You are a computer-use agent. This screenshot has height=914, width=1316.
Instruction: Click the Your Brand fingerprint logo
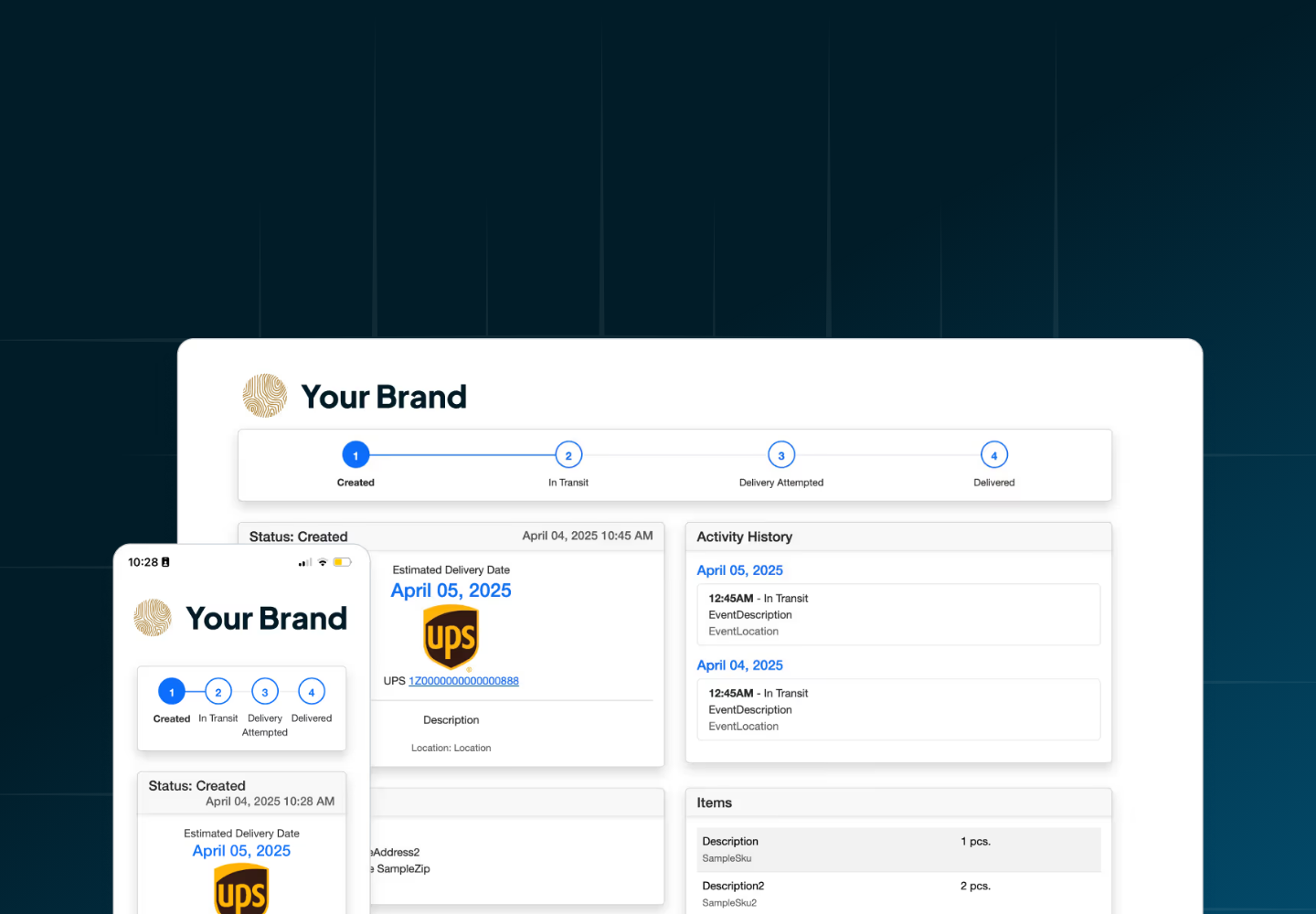(264, 396)
